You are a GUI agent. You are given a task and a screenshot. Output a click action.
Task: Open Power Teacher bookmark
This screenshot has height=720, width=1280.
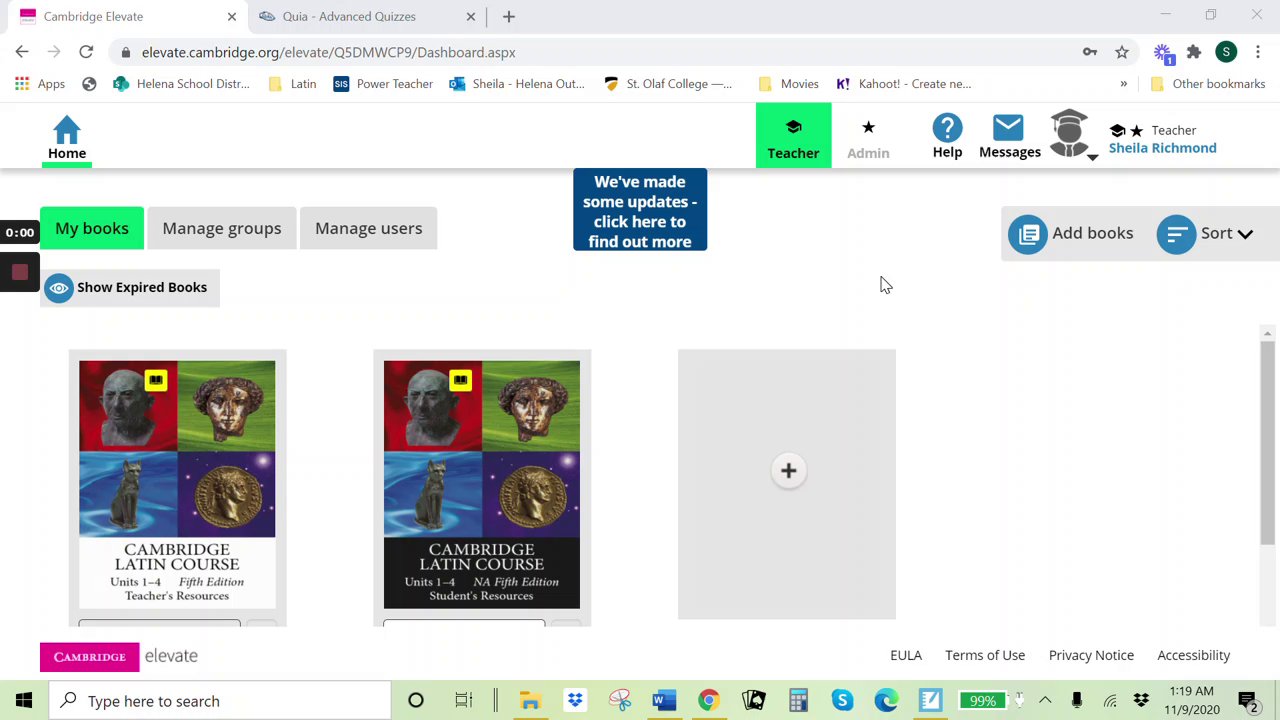[x=383, y=84]
